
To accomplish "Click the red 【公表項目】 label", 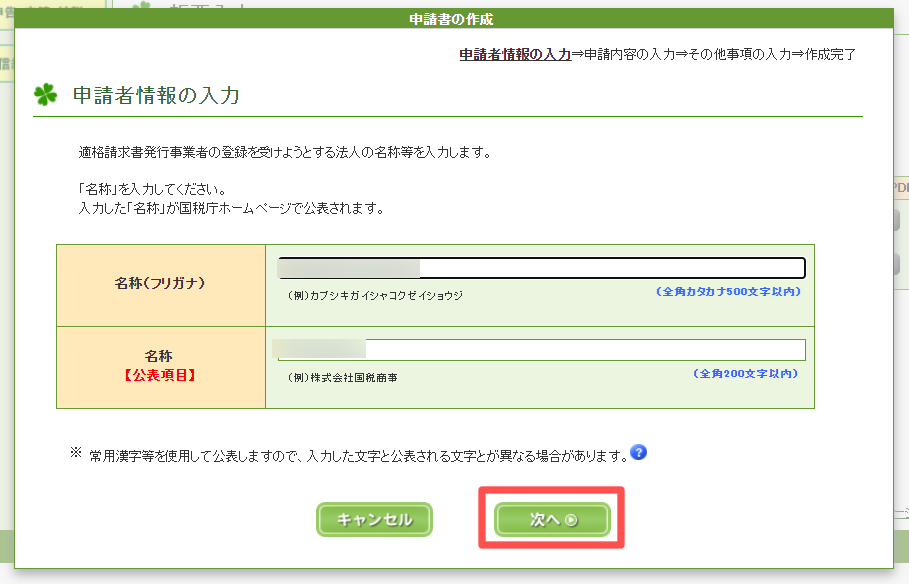I will tap(159, 376).
